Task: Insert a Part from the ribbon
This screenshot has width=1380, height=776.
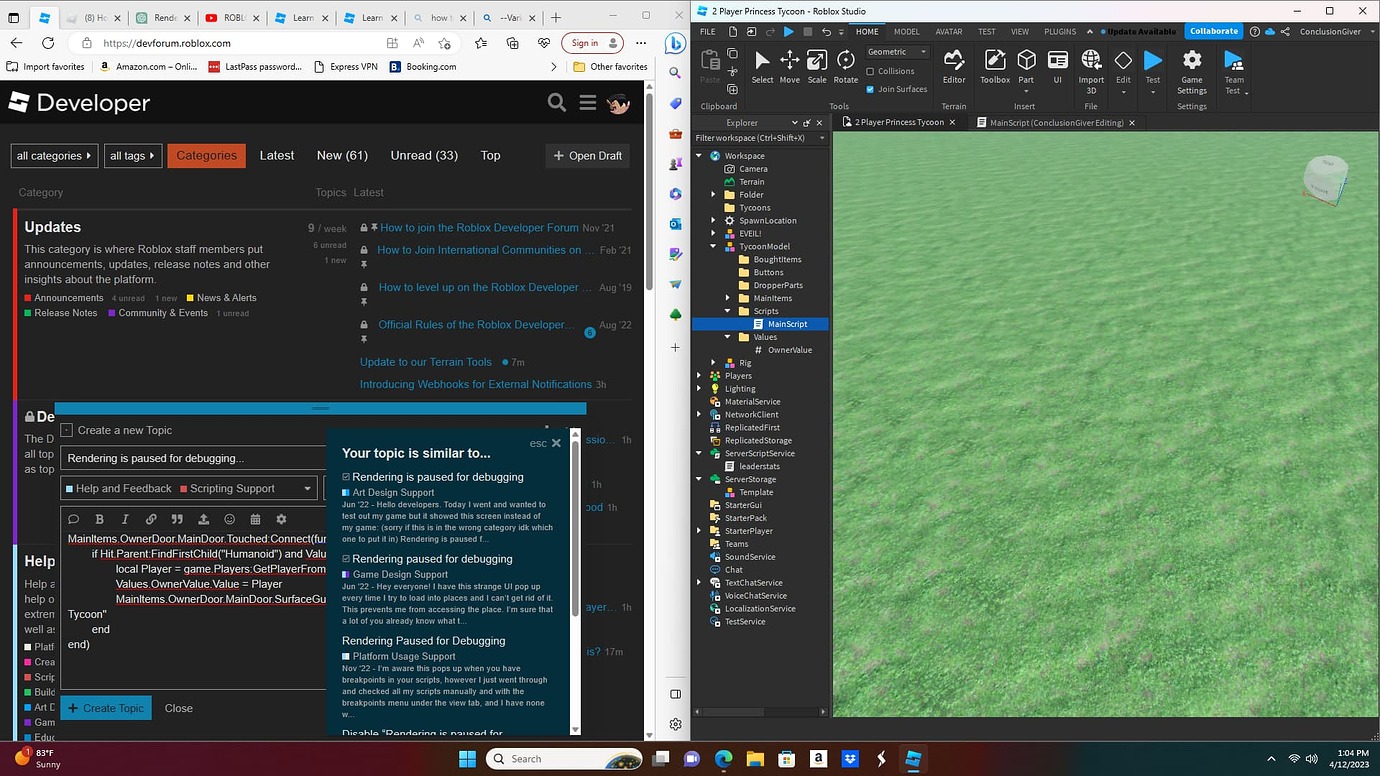Action: 1026,67
